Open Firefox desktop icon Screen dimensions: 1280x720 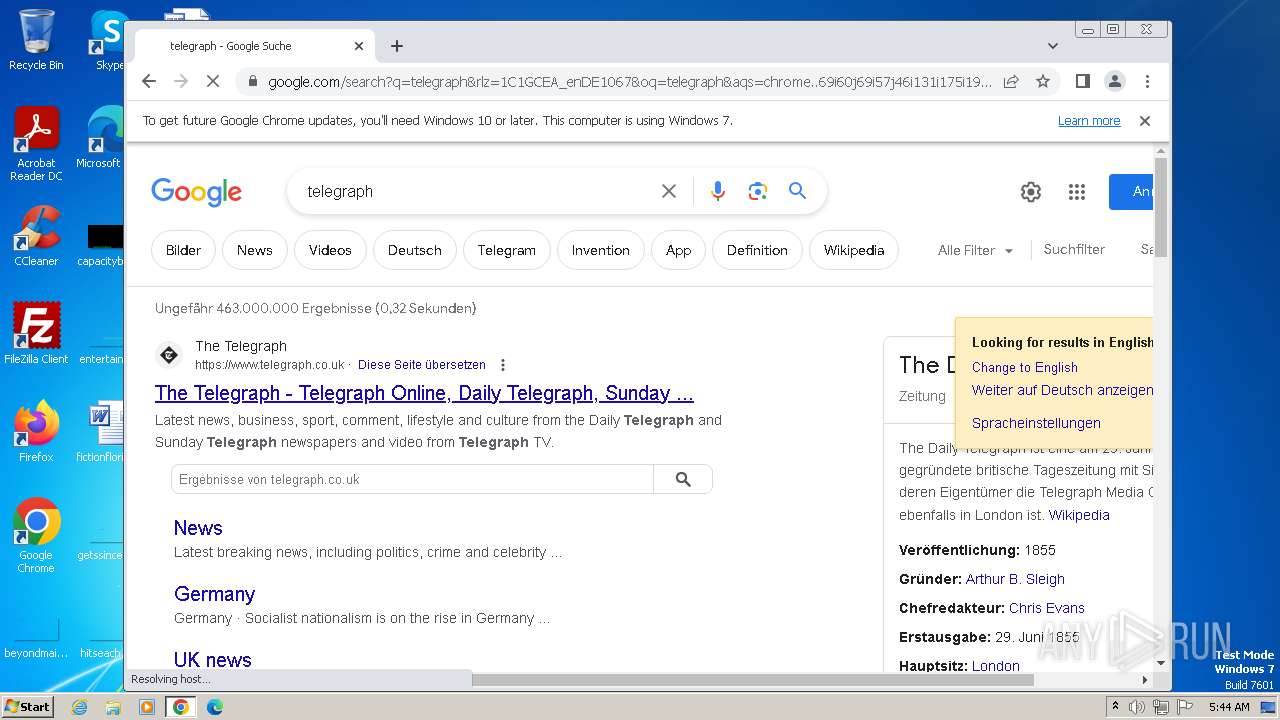(36, 431)
